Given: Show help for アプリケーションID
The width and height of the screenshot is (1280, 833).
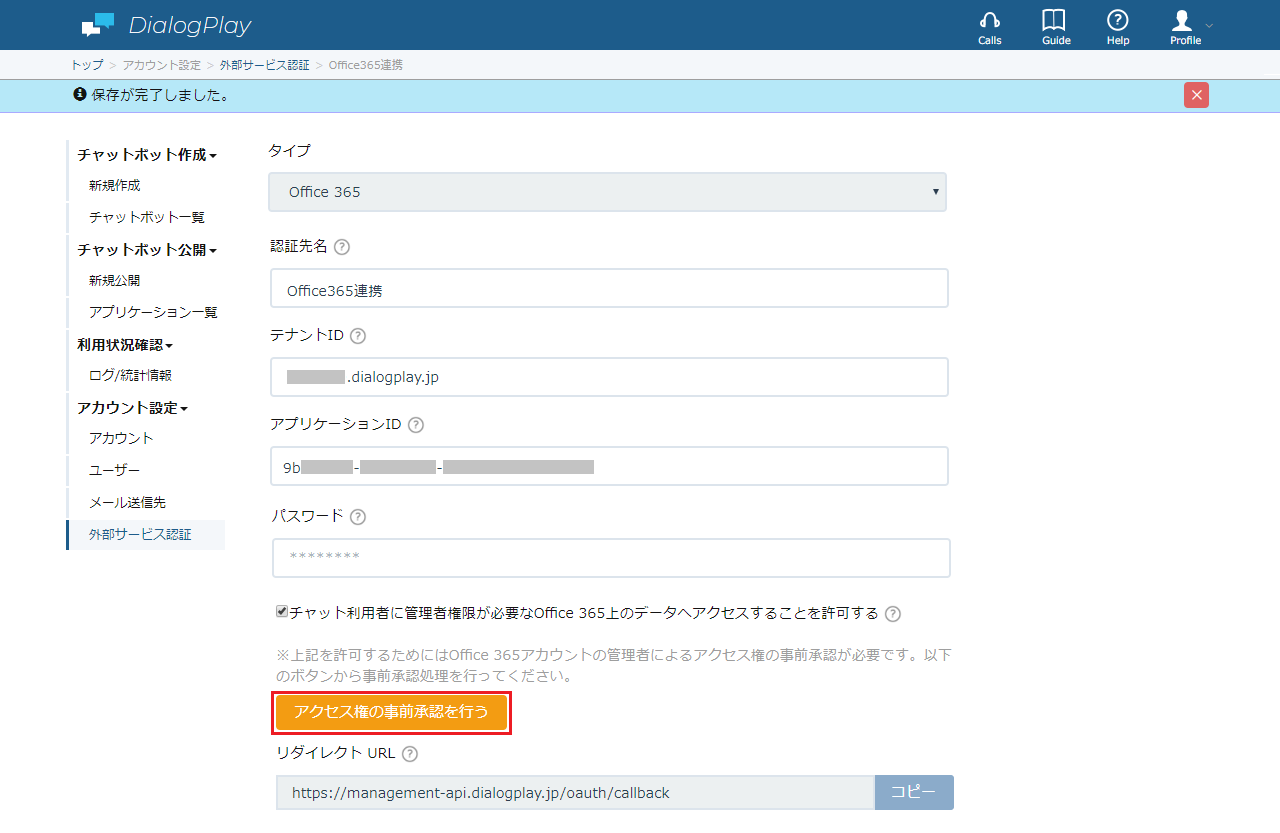Looking at the screenshot, I should click(416, 425).
